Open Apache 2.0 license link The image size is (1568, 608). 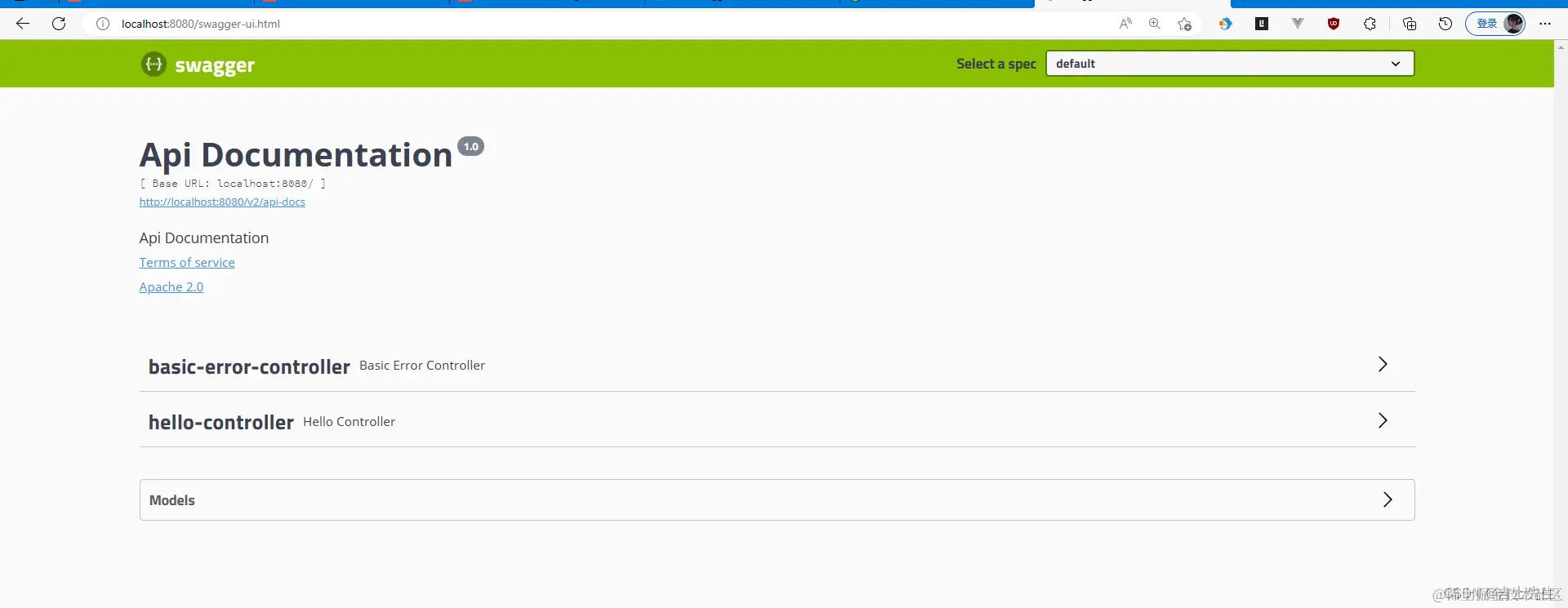click(171, 286)
